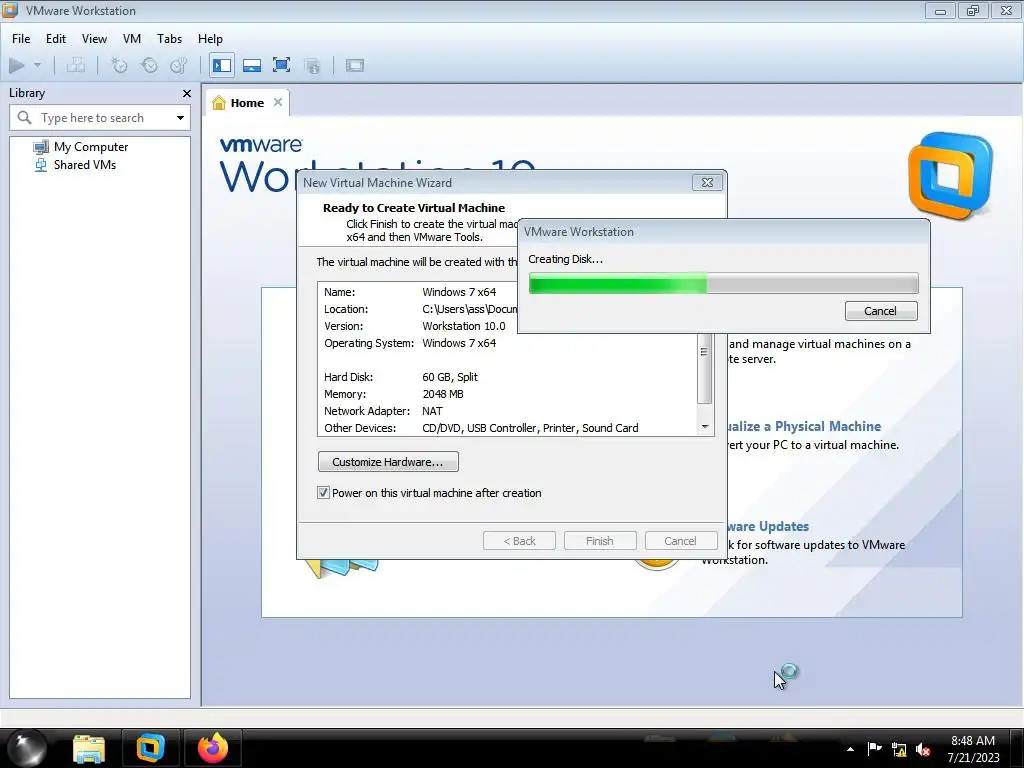Expand the Library search dropdown arrow
This screenshot has height=768, width=1024.
tap(180, 118)
